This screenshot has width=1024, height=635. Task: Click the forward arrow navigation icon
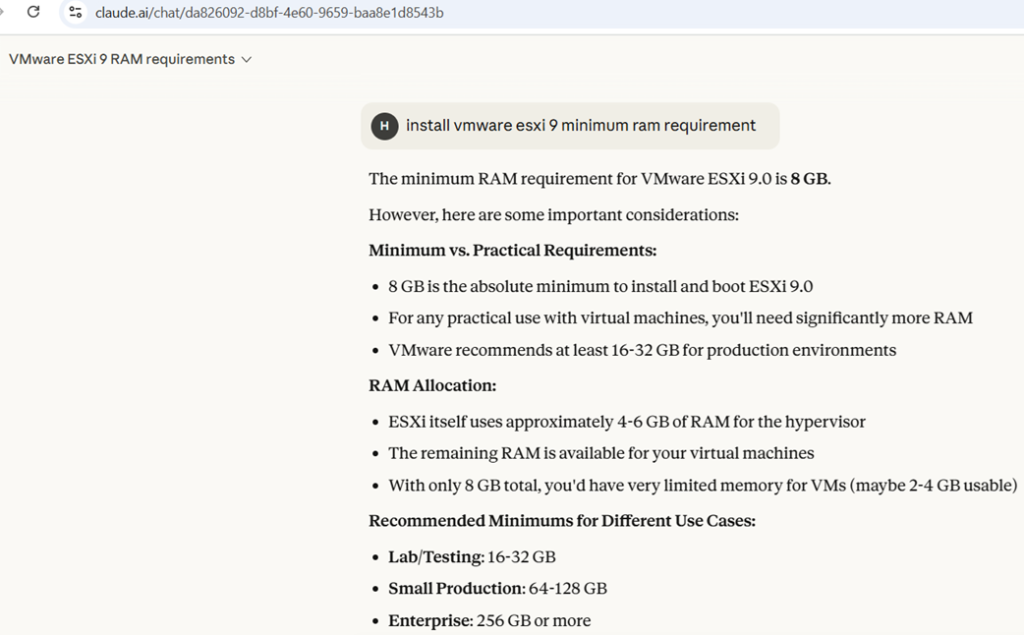pyautogui.click(x=3, y=12)
